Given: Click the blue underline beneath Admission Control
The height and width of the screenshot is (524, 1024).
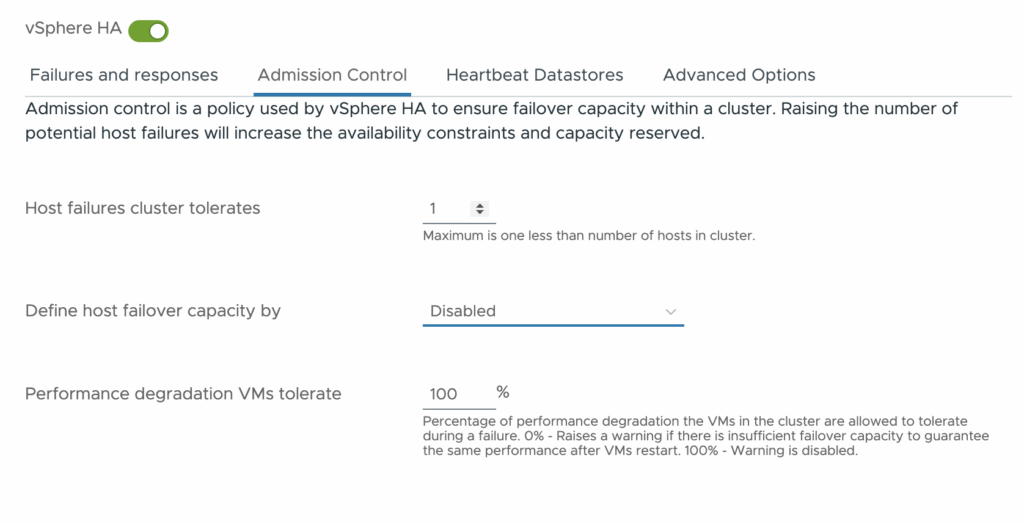Looking at the screenshot, I should [332, 94].
